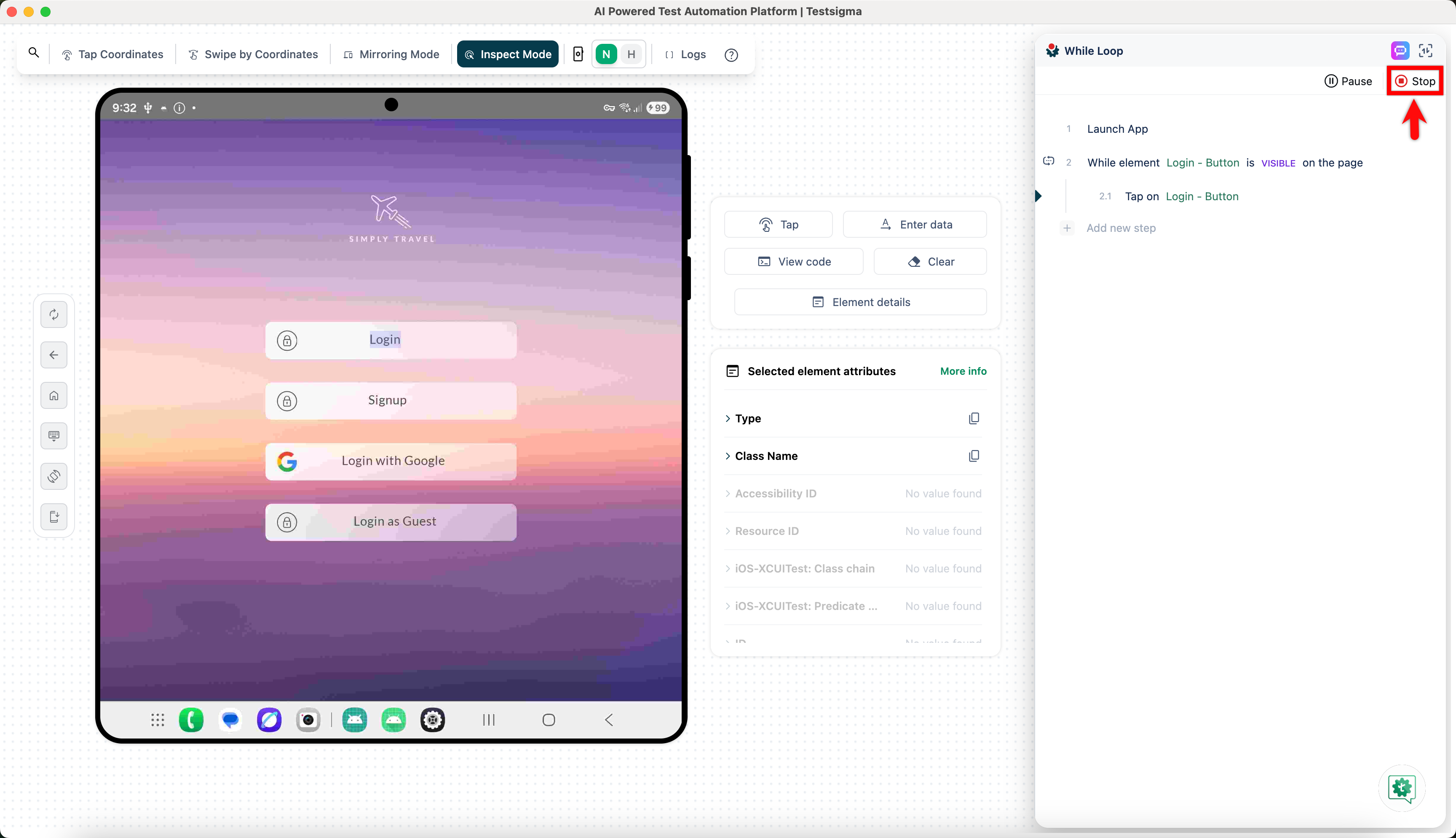Image resolution: width=1456 pixels, height=838 pixels.
Task: Switch to Native context N toggle
Action: 606,55
